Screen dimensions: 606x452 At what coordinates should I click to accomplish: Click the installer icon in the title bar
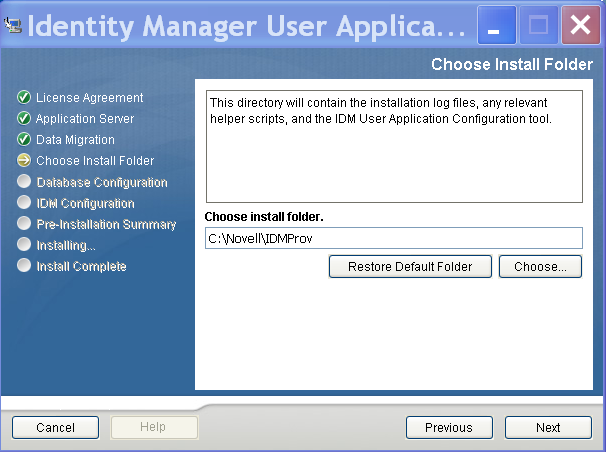pos(13,25)
